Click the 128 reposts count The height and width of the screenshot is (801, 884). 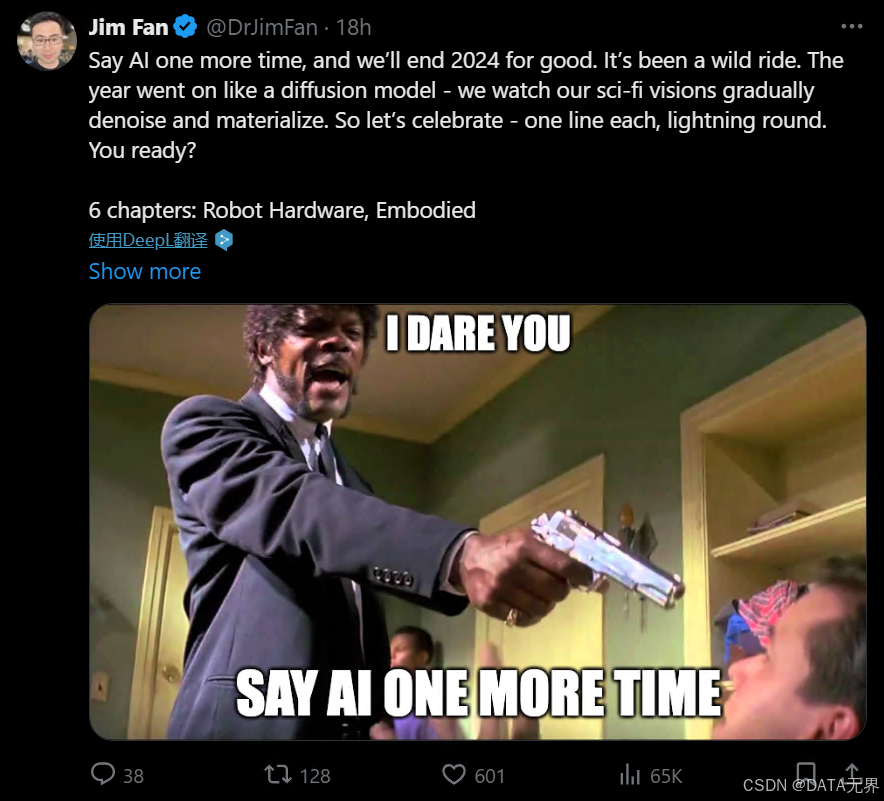315,776
